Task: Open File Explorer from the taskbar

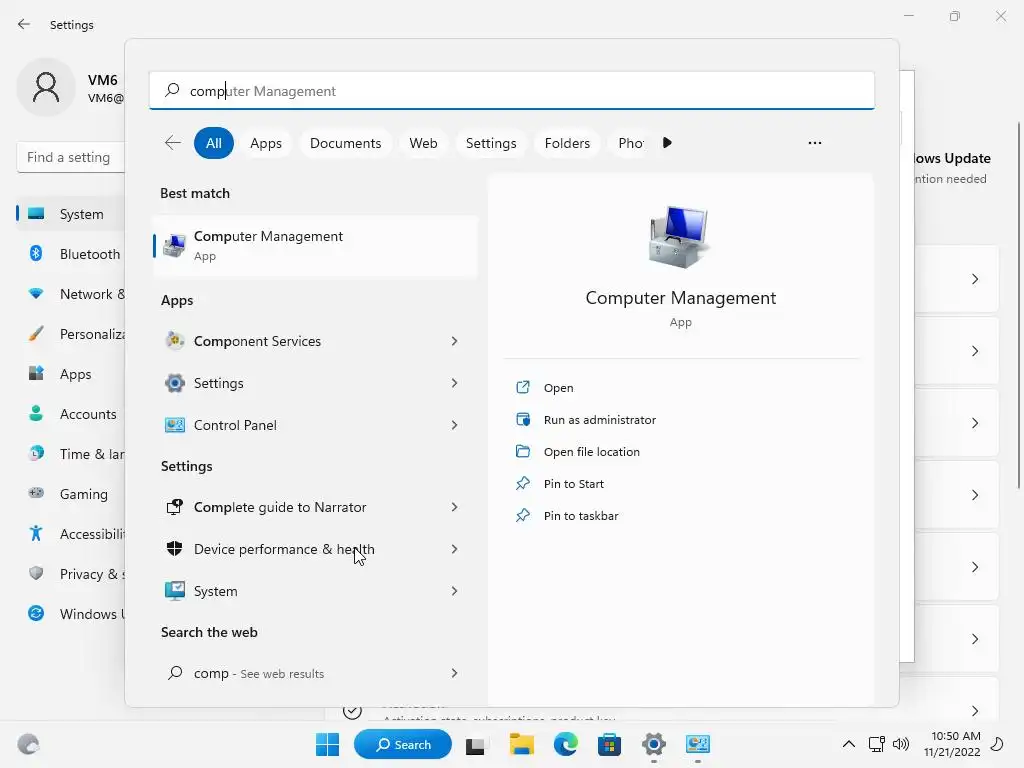Action: (x=522, y=744)
